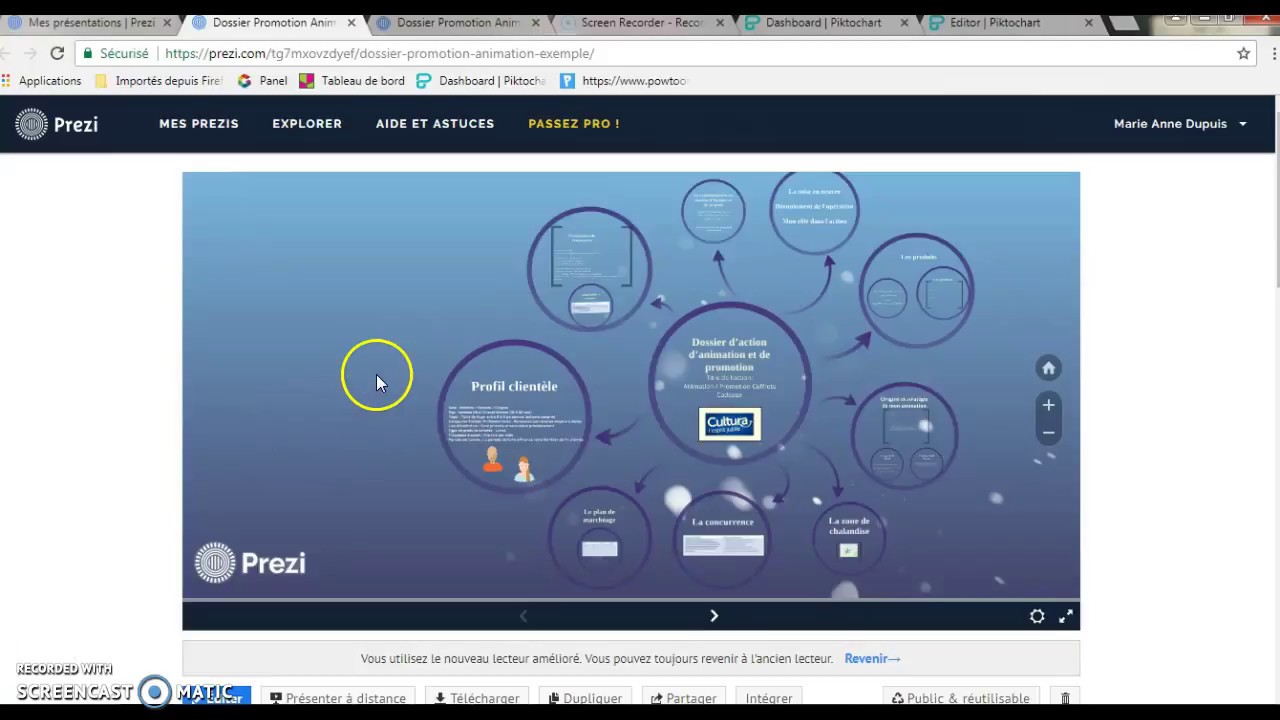Close the Screen Recorder tab
Image resolution: width=1280 pixels, height=720 pixels.
point(720,22)
